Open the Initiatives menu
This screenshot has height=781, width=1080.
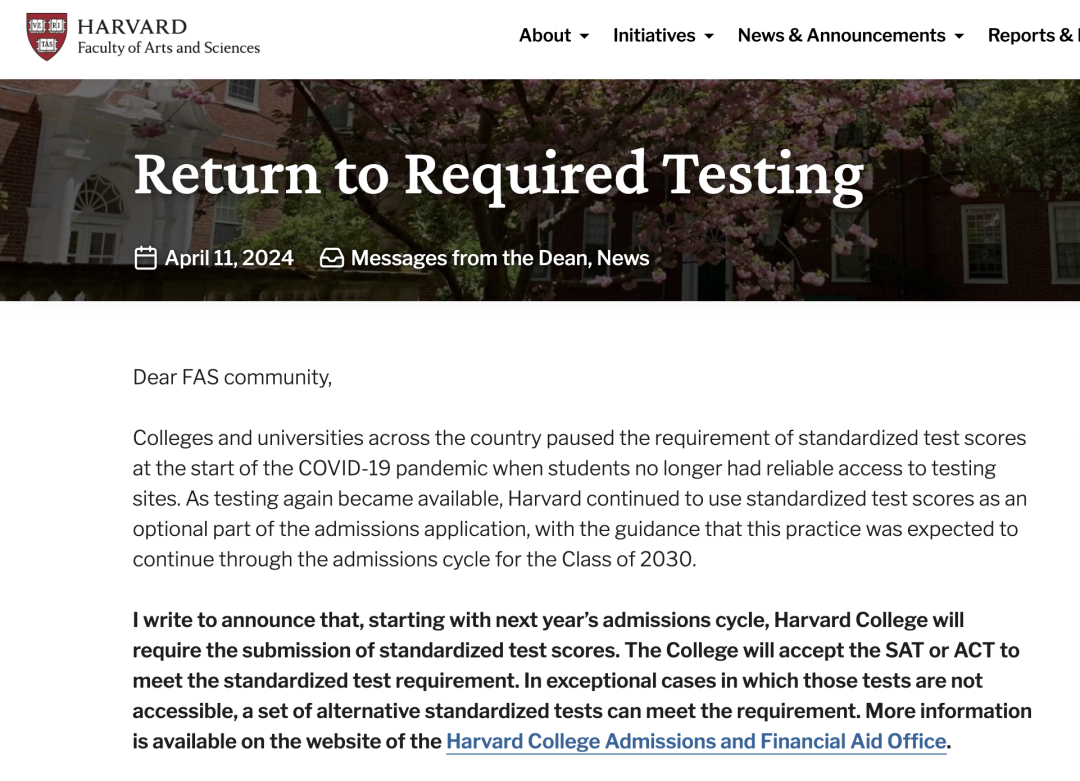pos(663,35)
